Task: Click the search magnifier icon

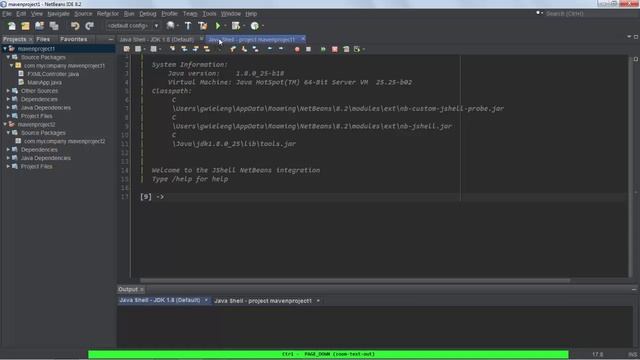Action: 539,13
